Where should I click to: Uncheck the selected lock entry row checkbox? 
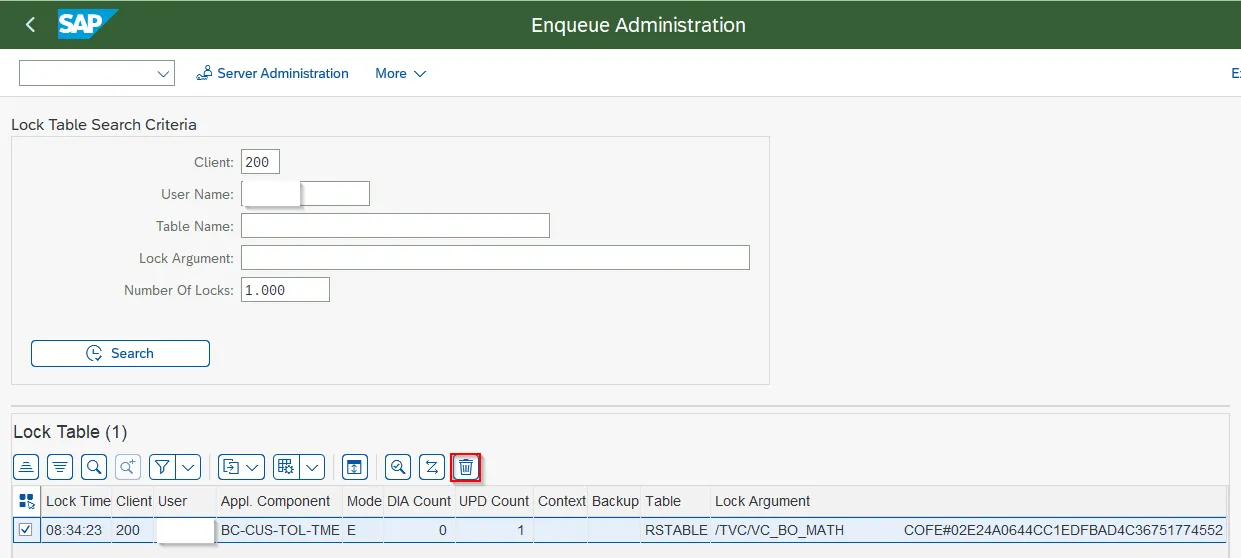26,530
